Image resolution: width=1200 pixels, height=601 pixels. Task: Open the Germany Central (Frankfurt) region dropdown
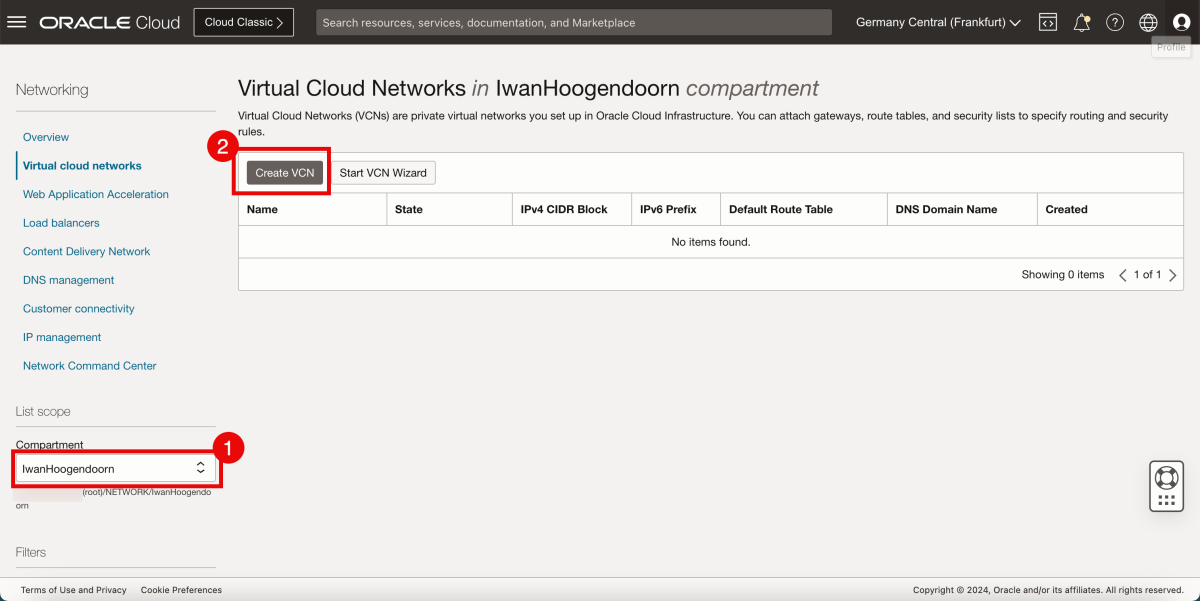pos(935,21)
